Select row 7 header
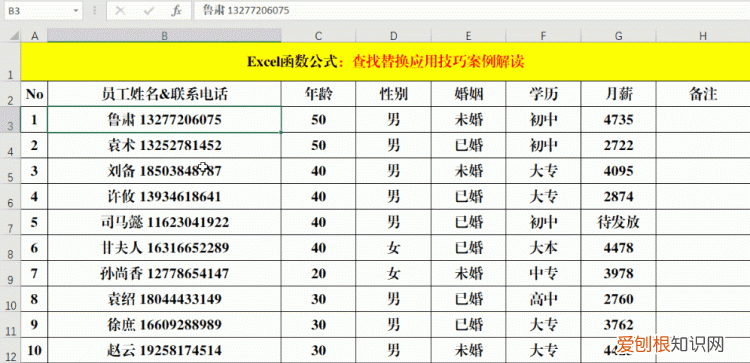 (x=11, y=222)
